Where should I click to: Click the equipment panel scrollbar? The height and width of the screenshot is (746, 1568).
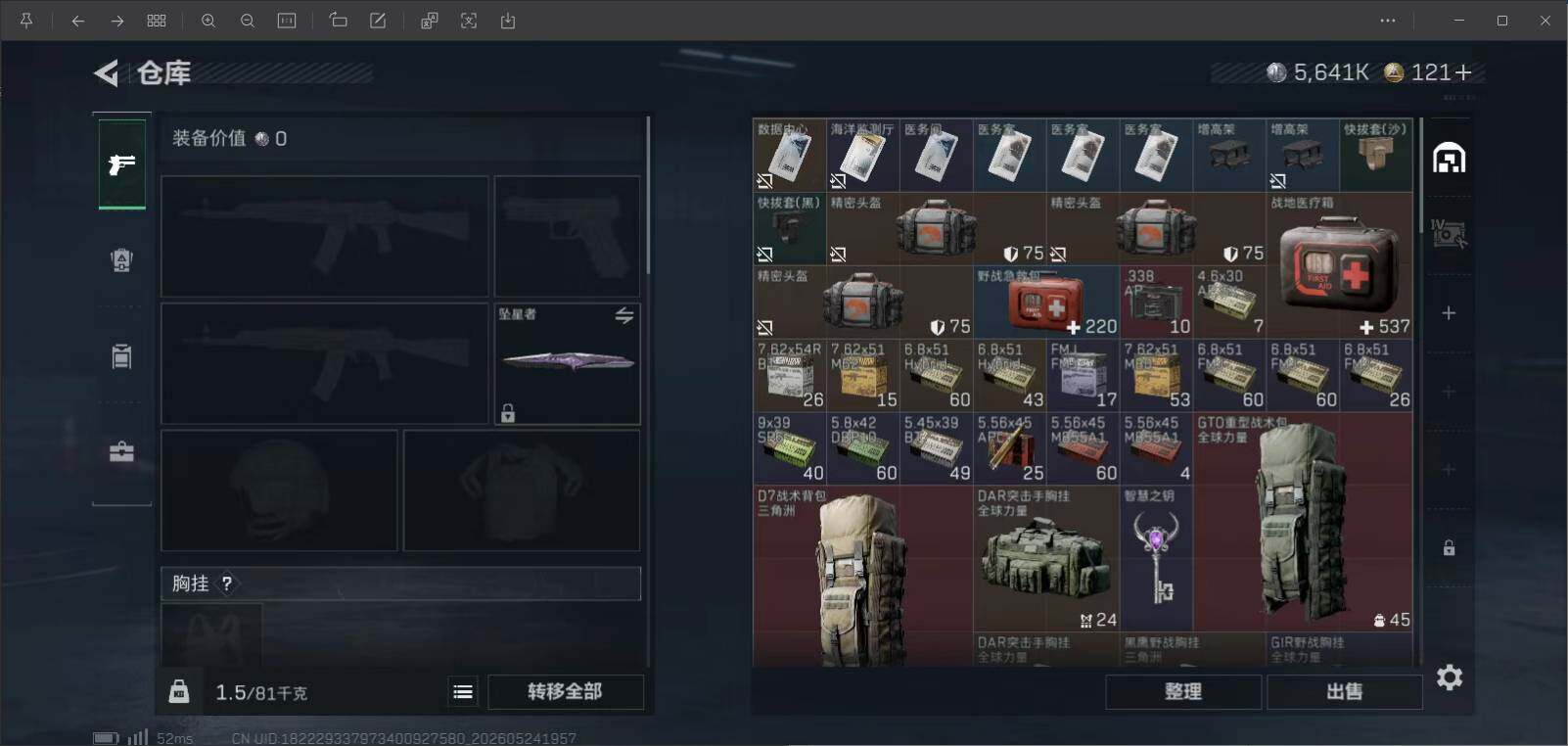pos(648,196)
